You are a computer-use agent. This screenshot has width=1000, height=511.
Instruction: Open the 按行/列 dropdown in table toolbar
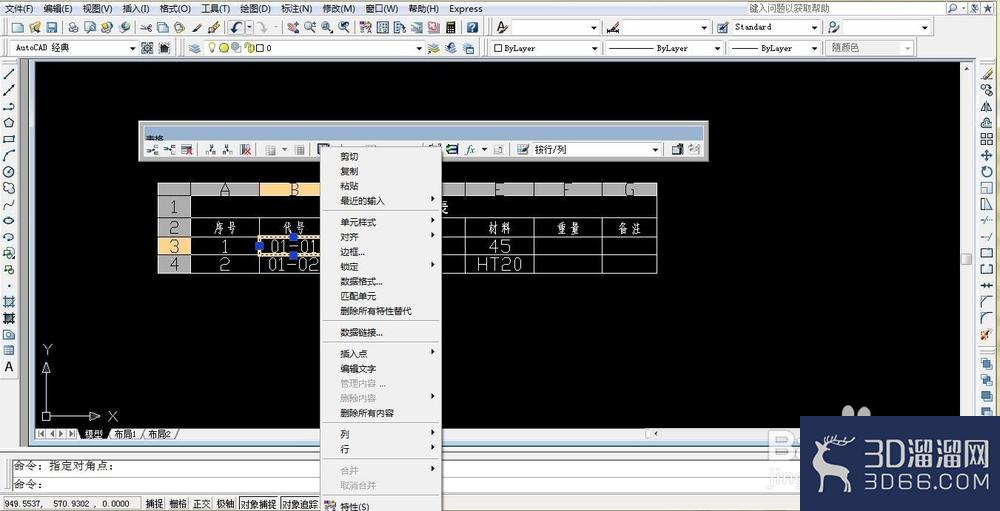(655, 149)
